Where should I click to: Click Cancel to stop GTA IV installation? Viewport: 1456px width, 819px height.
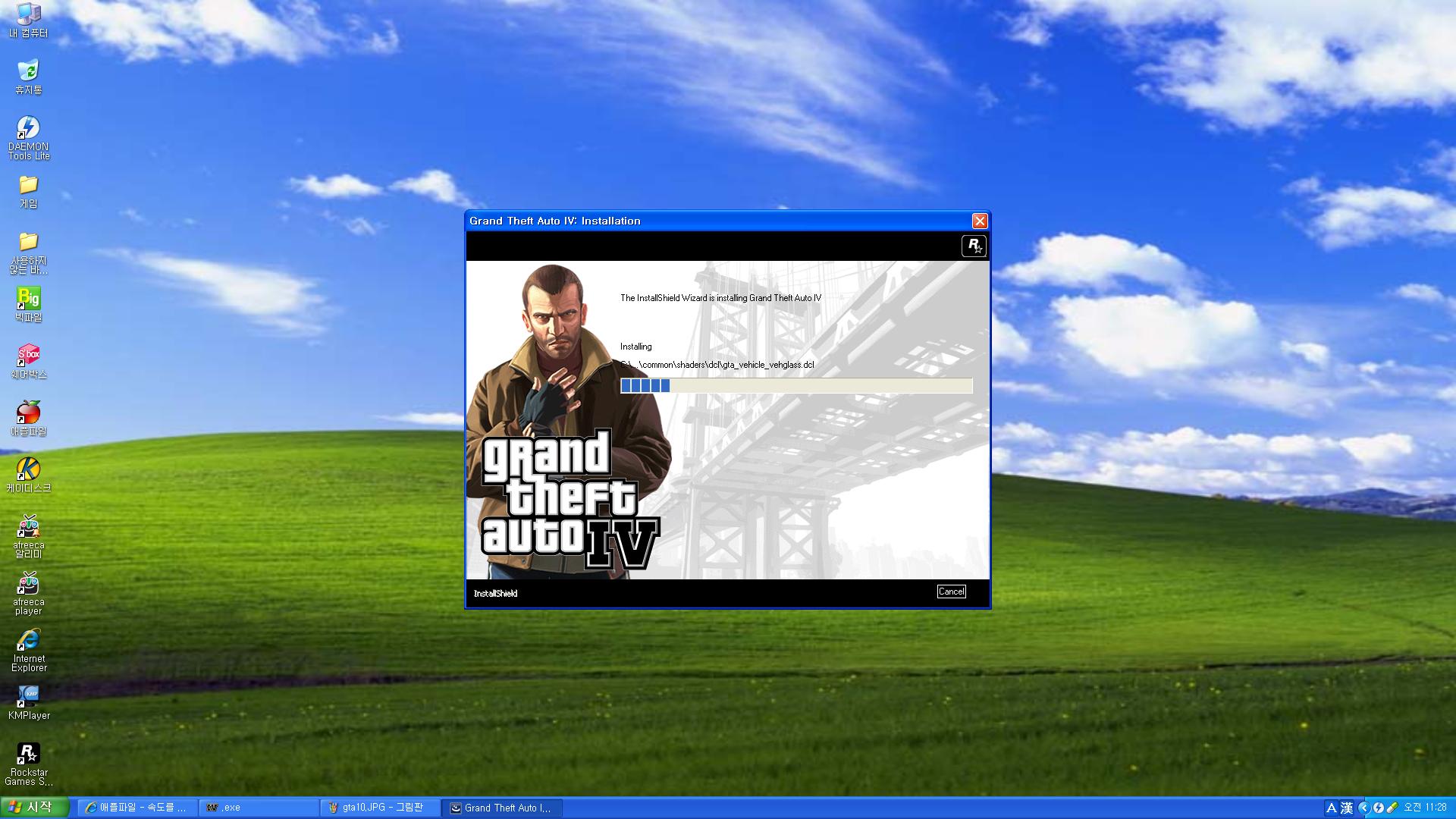point(952,591)
